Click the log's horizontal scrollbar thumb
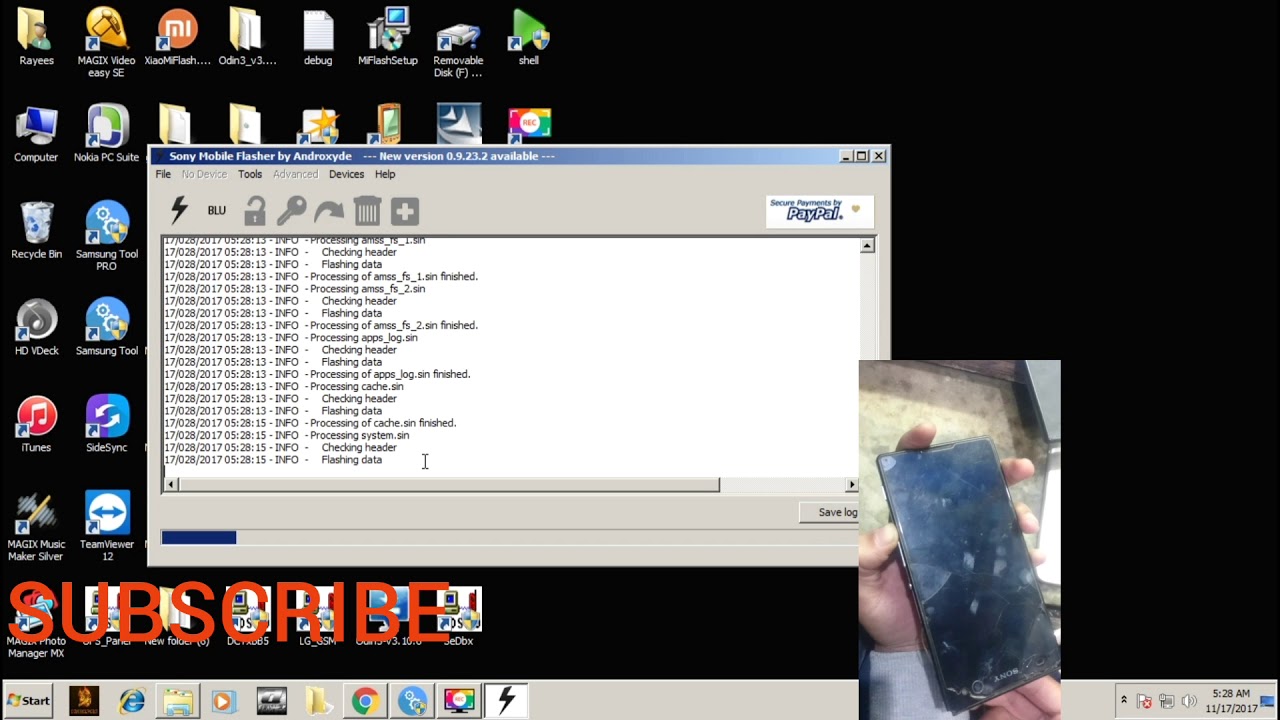Image resolution: width=1280 pixels, height=720 pixels. coord(449,485)
